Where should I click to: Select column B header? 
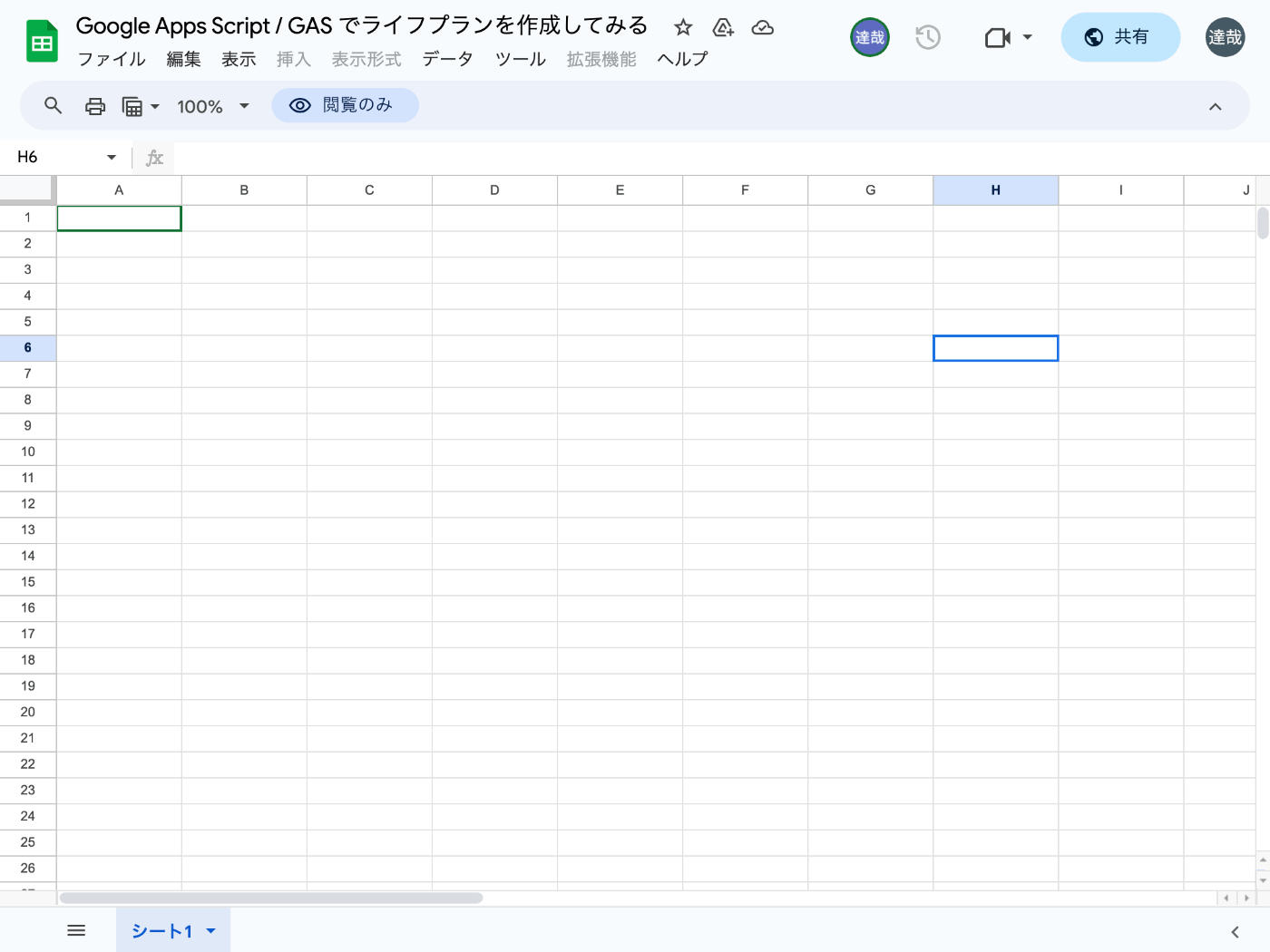click(x=244, y=190)
